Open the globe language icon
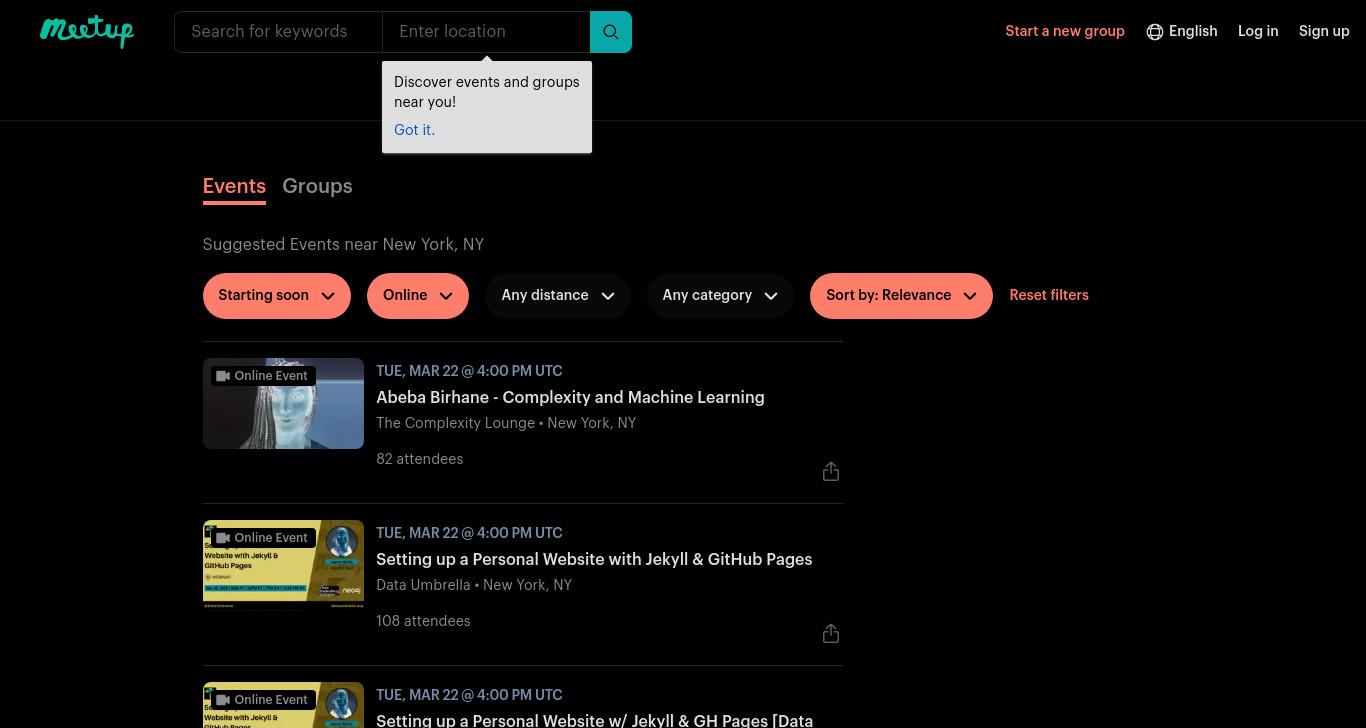This screenshot has width=1366, height=728. coord(1154,32)
